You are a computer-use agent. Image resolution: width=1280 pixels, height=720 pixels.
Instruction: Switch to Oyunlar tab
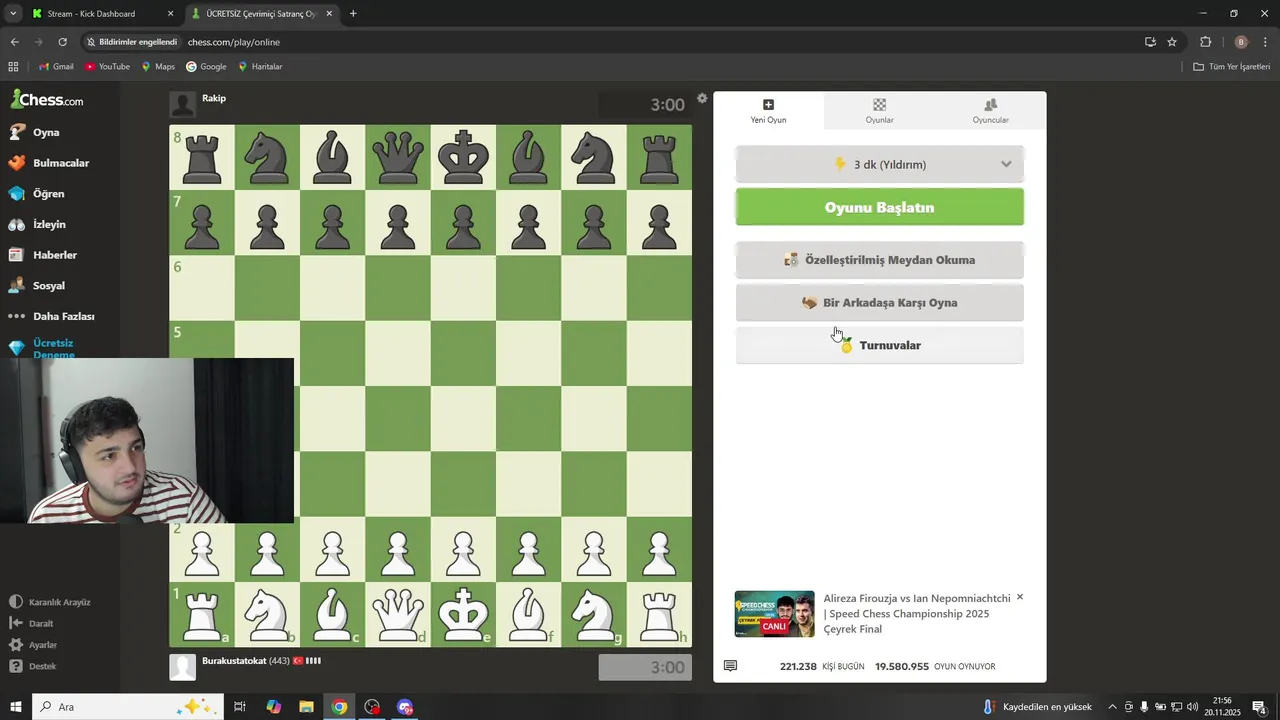880,110
